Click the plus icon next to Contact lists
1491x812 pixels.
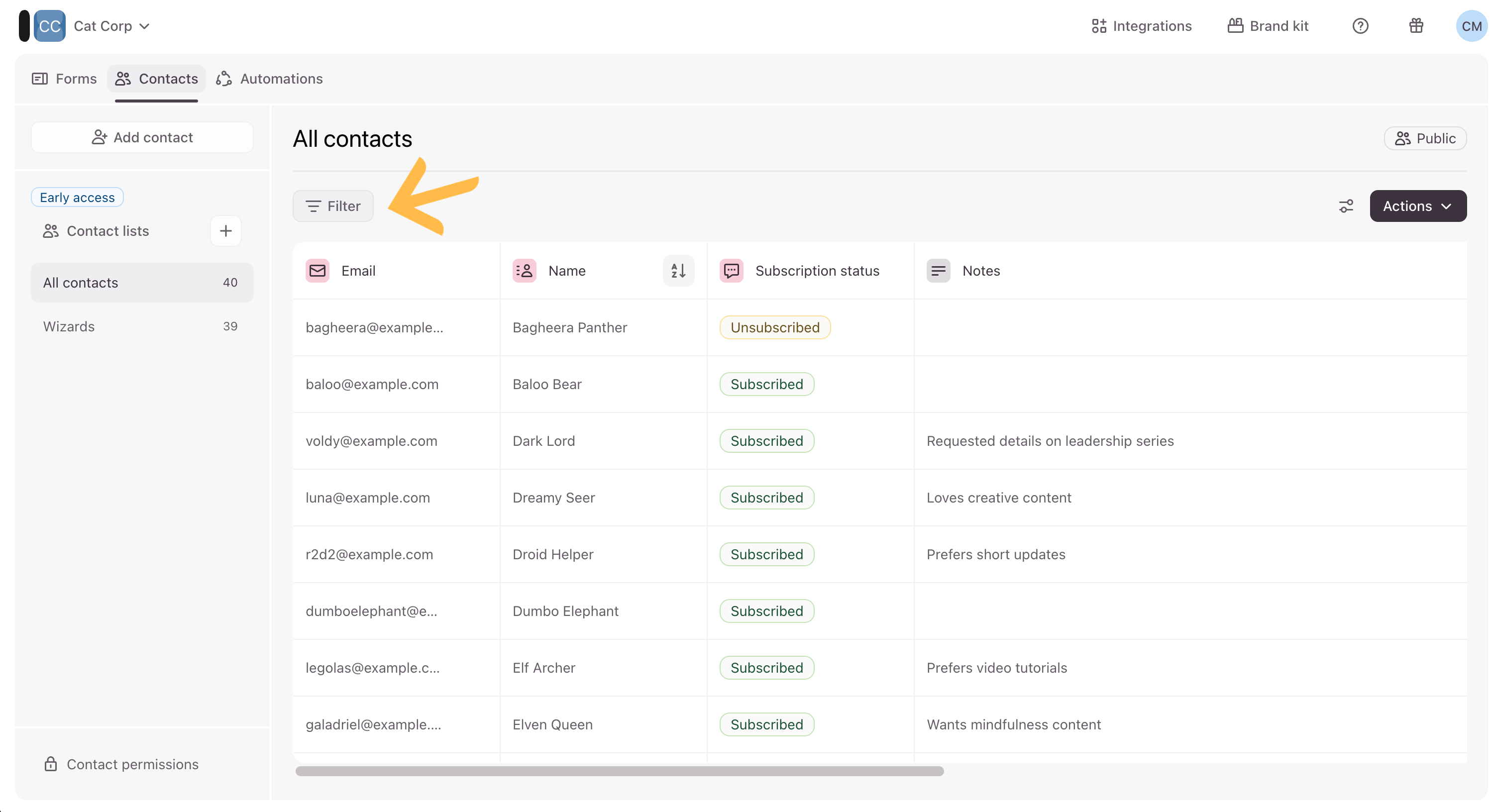[226, 231]
